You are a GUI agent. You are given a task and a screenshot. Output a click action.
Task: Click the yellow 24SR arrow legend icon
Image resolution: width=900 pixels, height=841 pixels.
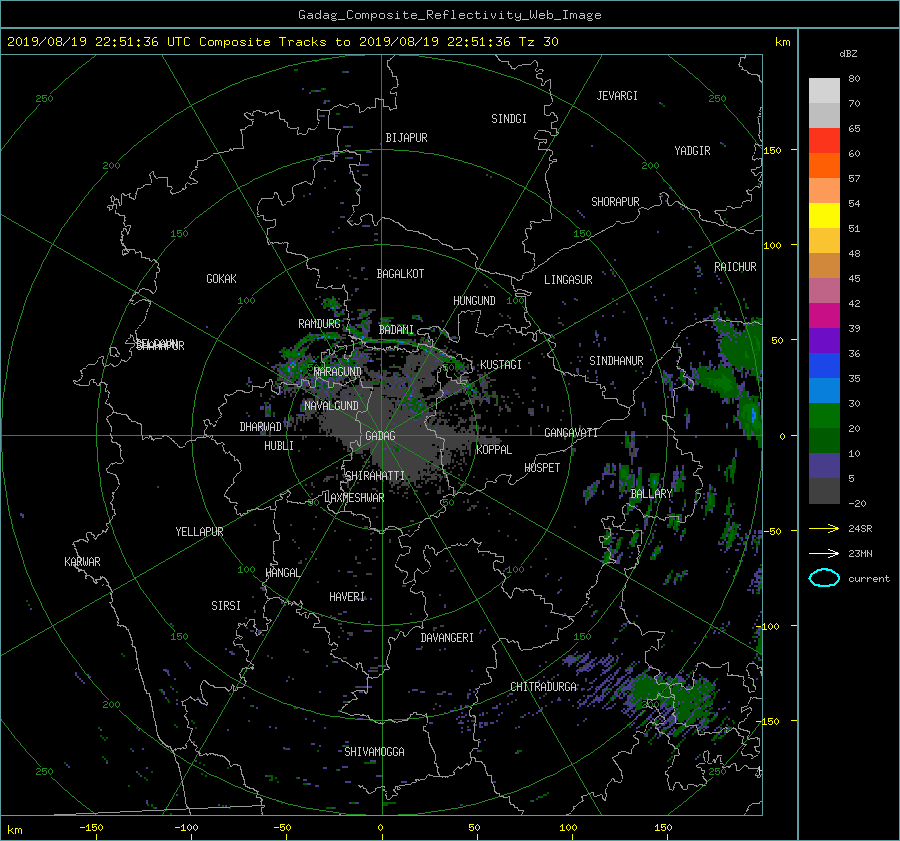point(824,528)
